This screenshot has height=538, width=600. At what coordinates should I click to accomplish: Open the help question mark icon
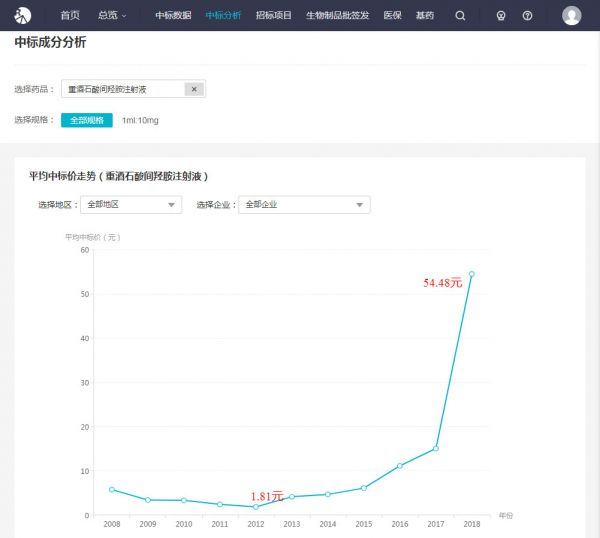(527, 16)
